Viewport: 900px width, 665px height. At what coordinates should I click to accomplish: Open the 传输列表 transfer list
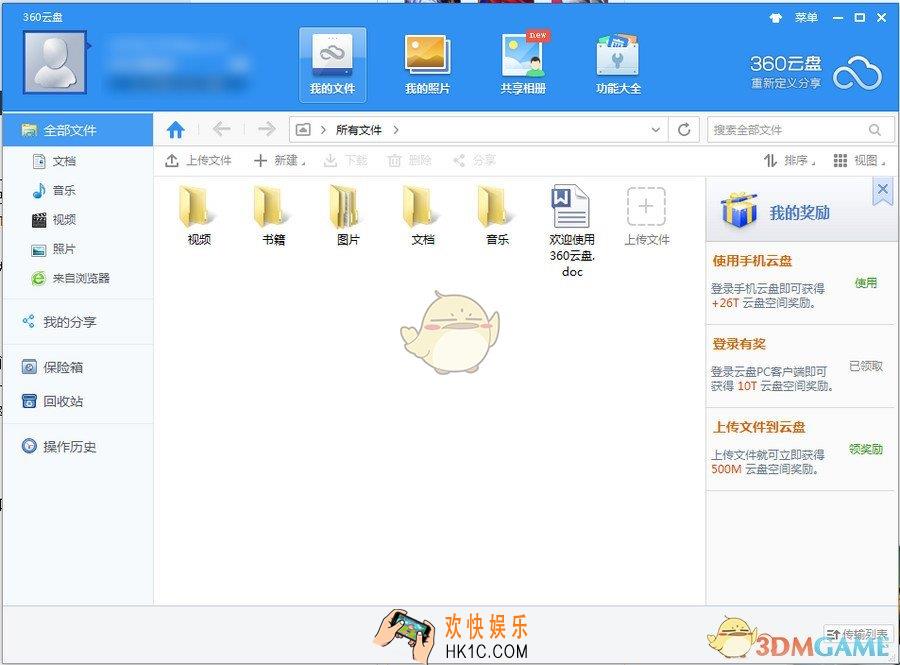coord(858,634)
